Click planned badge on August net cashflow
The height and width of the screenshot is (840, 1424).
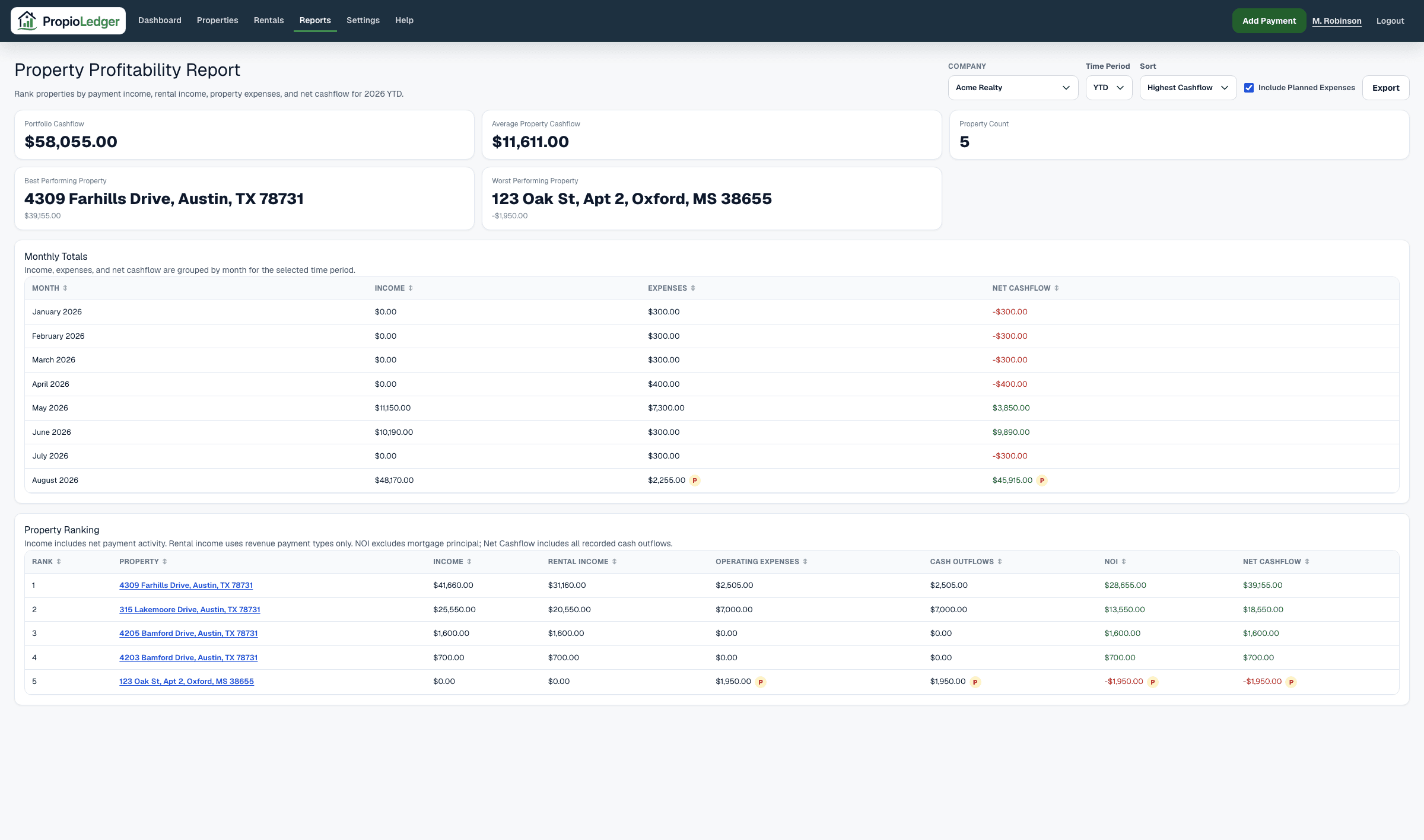1042,481
